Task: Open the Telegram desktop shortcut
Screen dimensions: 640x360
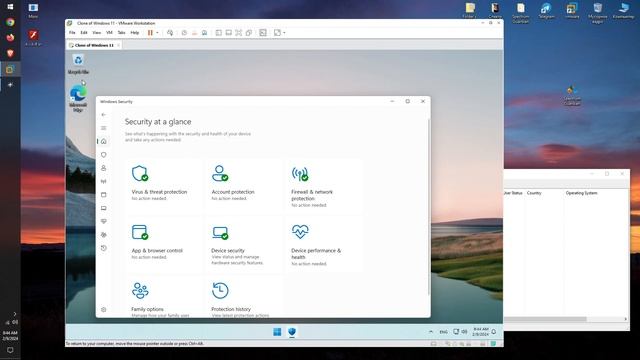Action: click(546, 11)
